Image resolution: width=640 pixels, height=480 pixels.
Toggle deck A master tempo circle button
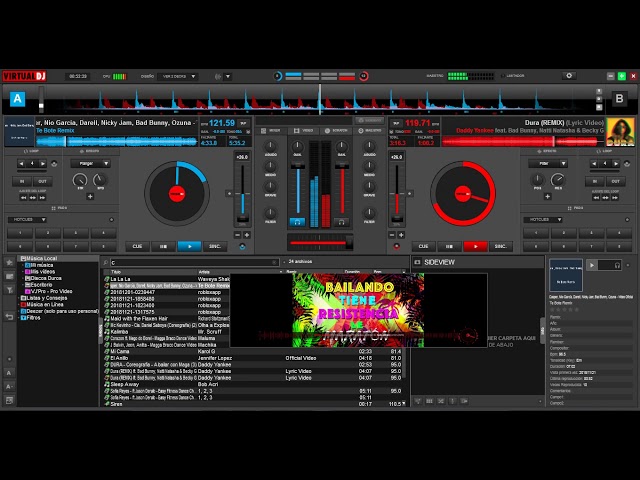click(x=242, y=247)
